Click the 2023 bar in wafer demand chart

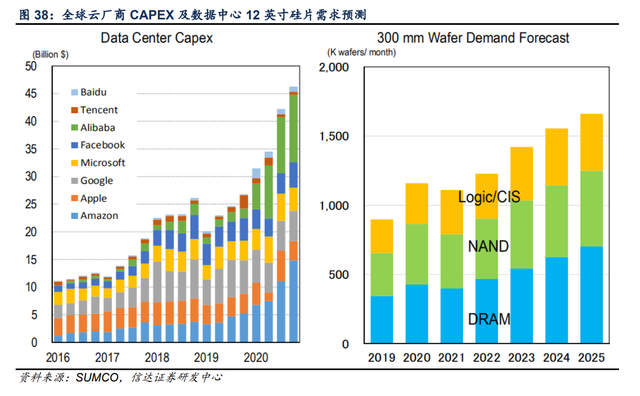[522, 245]
